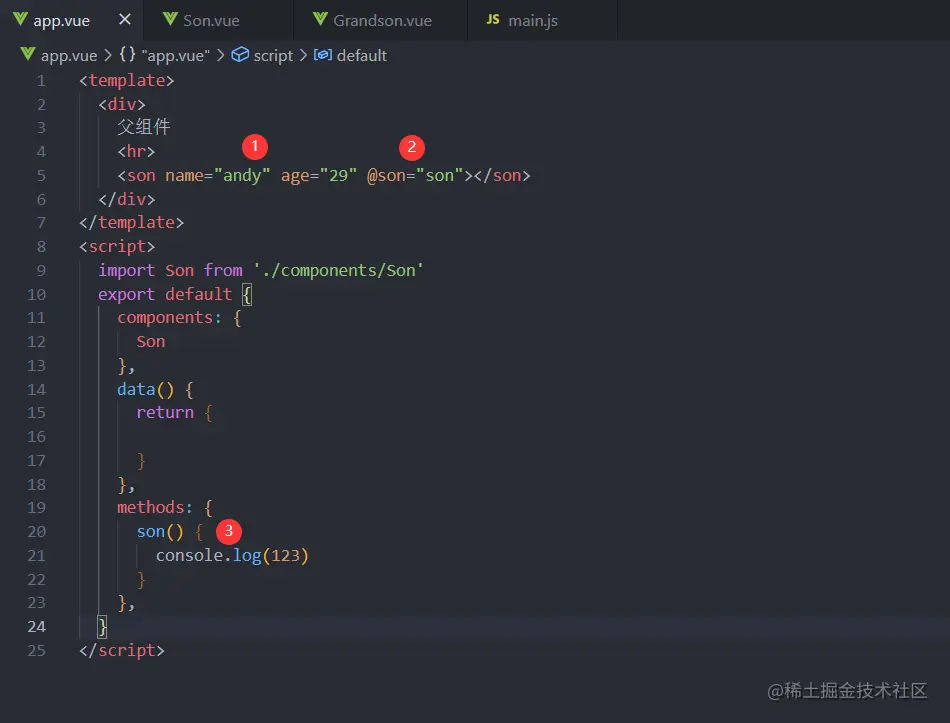Click the closing </template> tag
950x723 pixels.
pyautogui.click(x=131, y=222)
